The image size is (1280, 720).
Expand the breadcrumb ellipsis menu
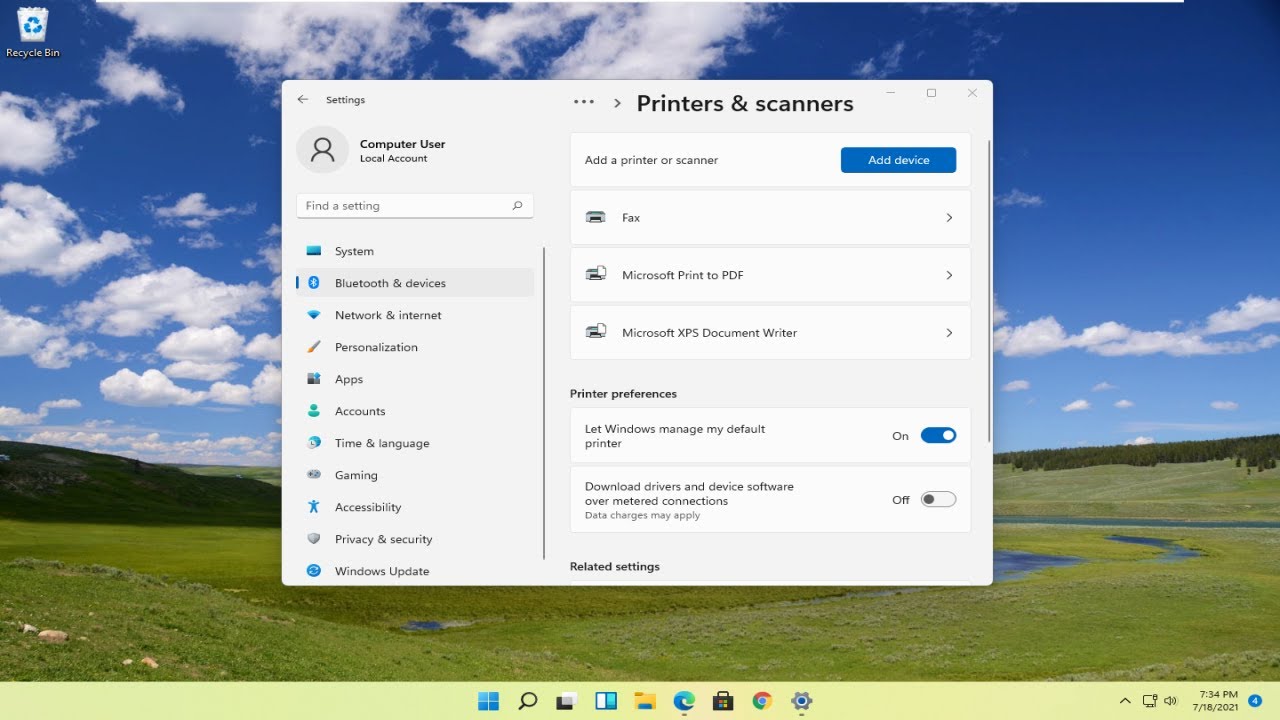pos(584,102)
